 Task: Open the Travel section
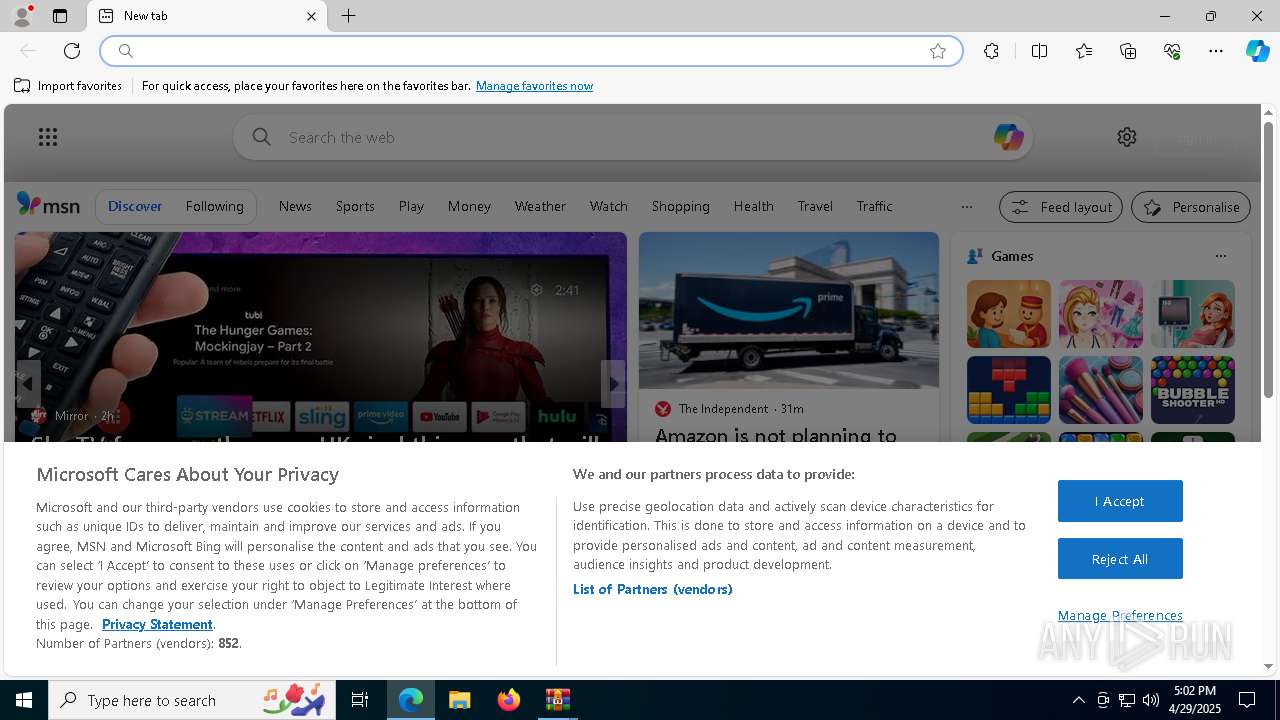point(815,206)
